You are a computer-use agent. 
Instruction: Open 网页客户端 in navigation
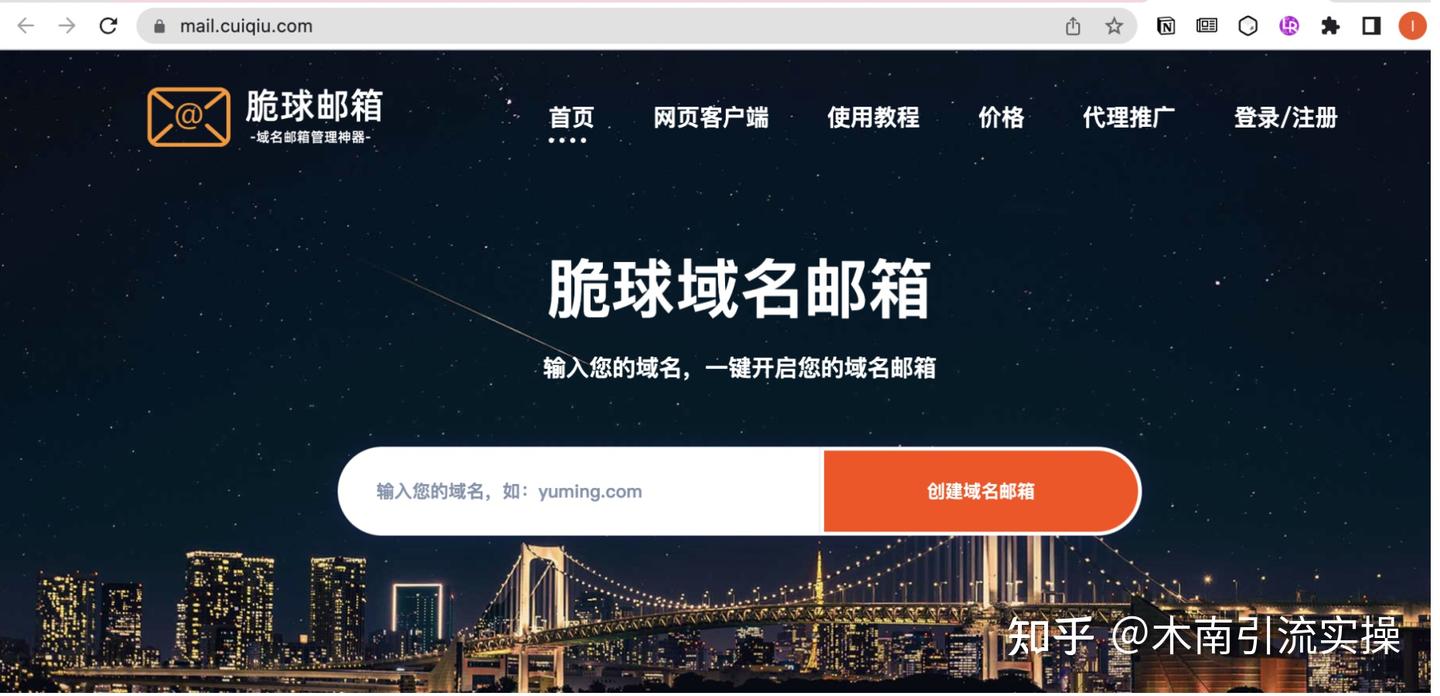(x=711, y=118)
